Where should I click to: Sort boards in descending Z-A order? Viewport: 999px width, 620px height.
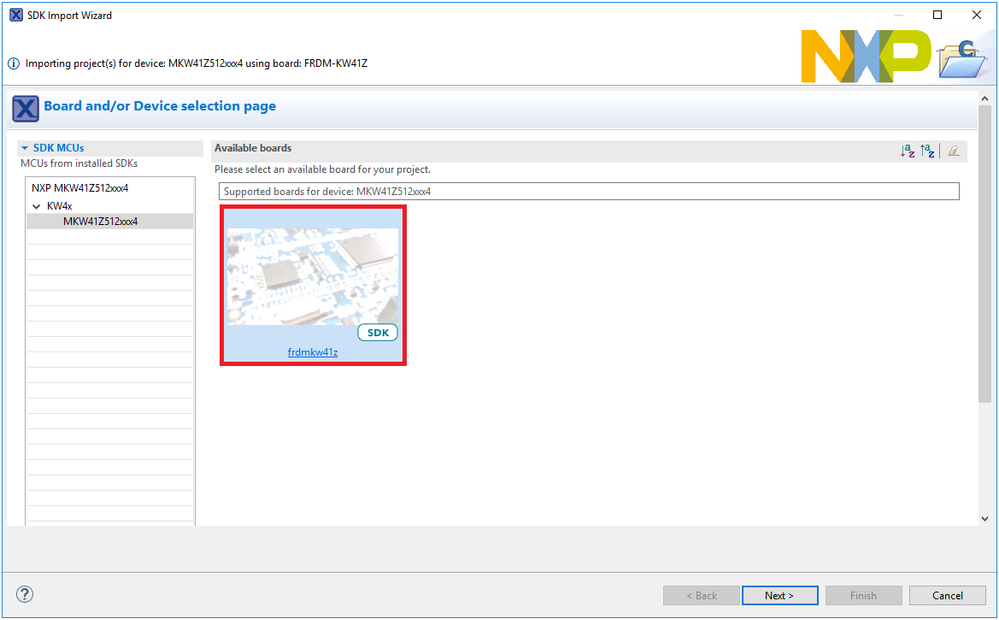click(927, 151)
